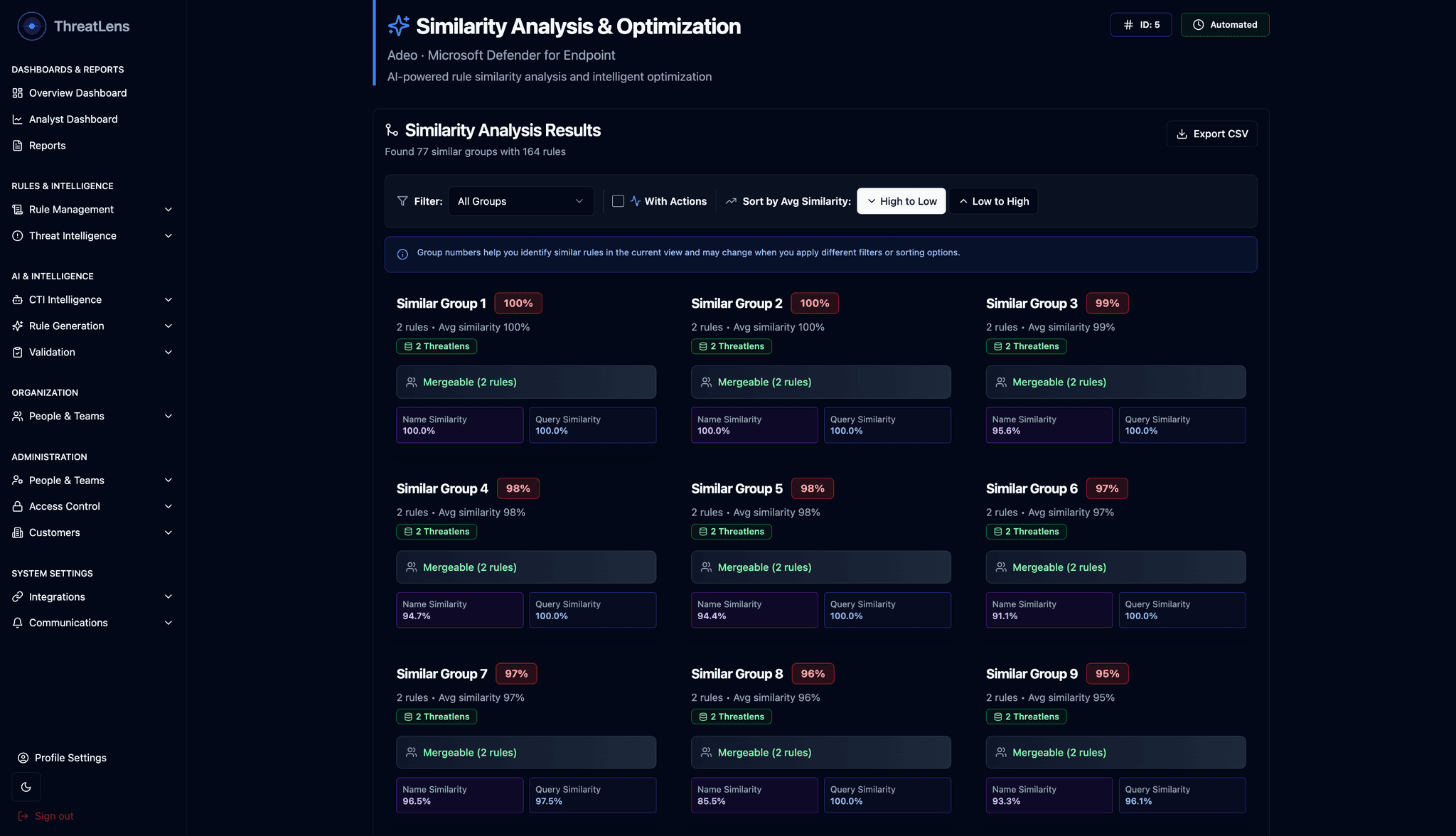Screen dimensions: 1456x836
Task: Click Query Similarity 97.5% box in Group 7
Action: coord(593,795)
